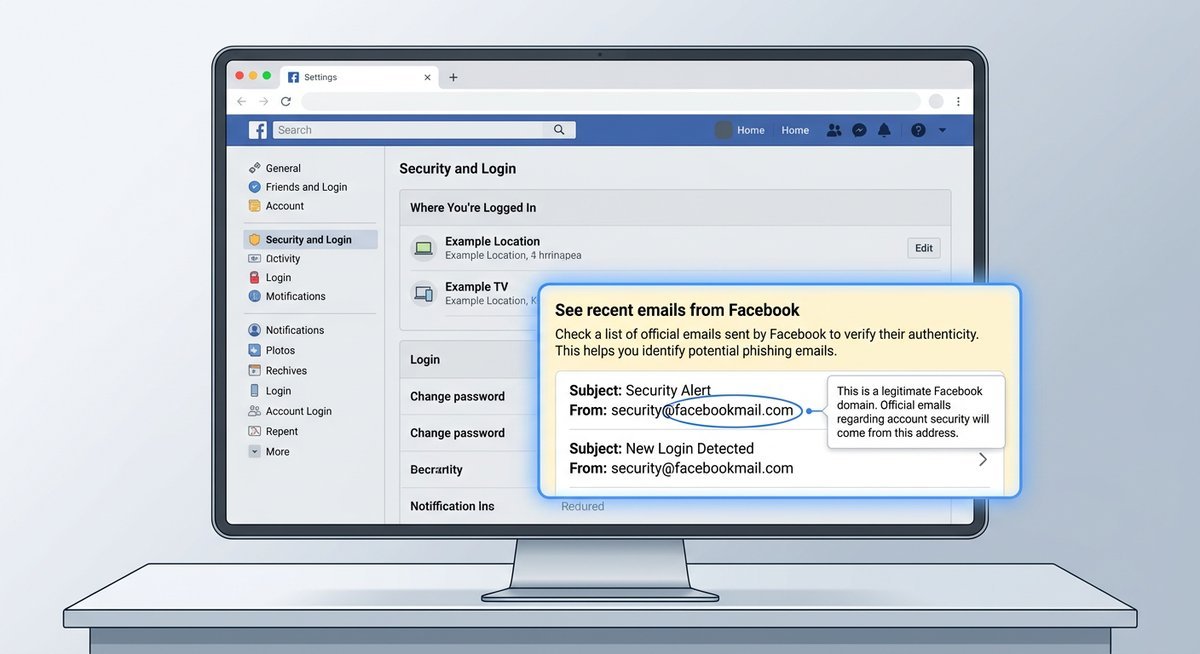This screenshot has width=1200, height=654.
Task: Open the Friend Requests icon
Action: (x=834, y=129)
